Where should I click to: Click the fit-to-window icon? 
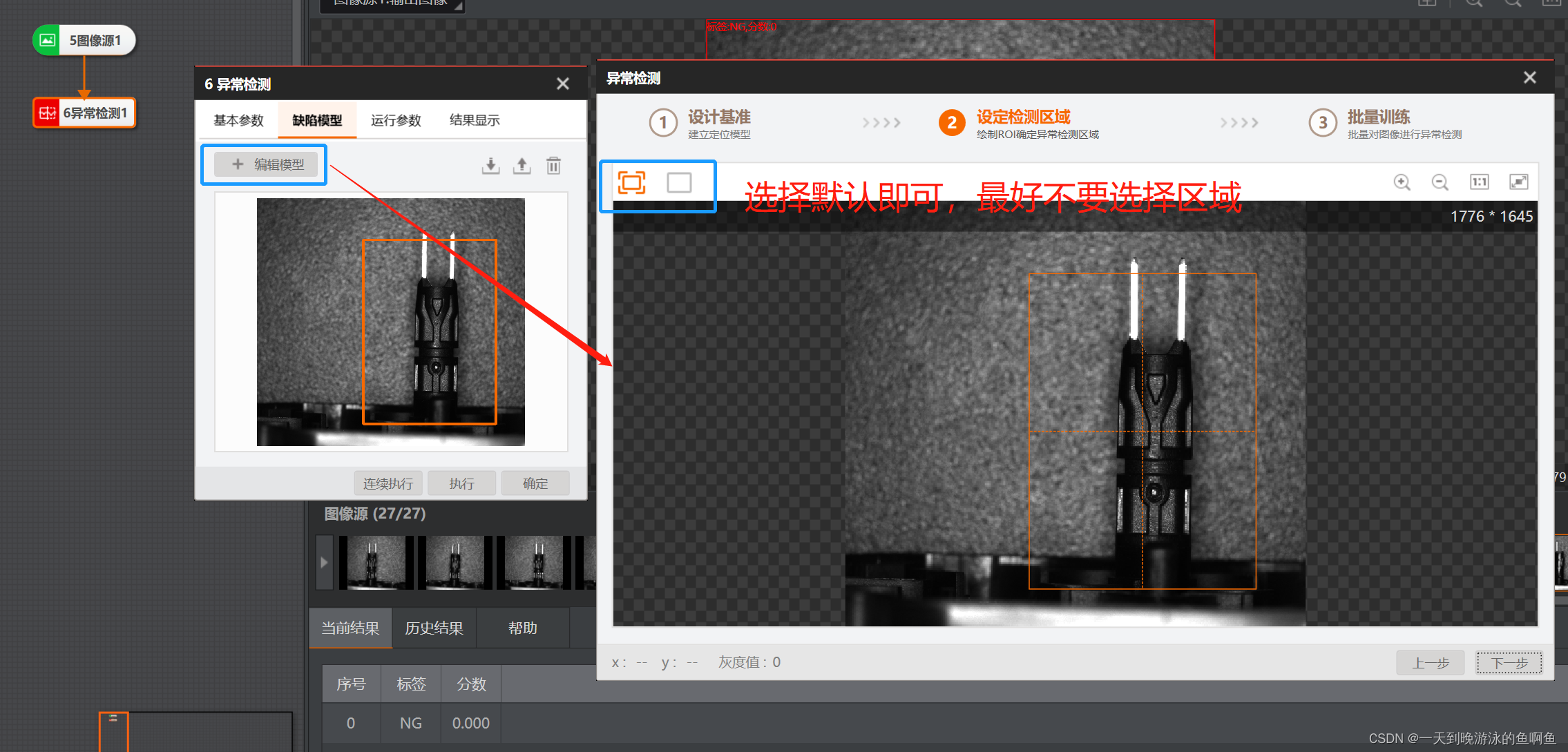[1518, 182]
